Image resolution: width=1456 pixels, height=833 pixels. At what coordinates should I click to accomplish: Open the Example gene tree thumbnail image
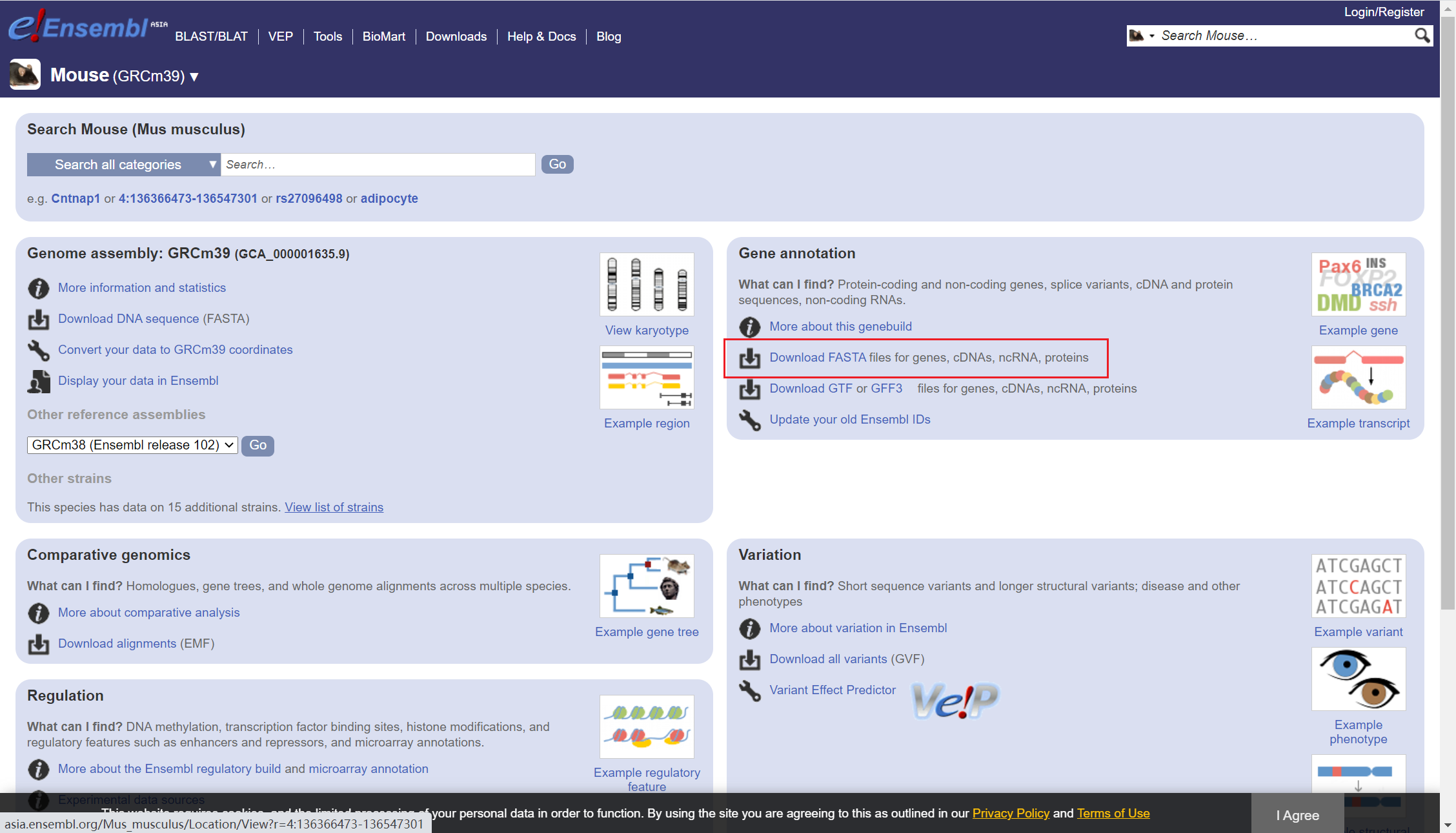coord(647,586)
